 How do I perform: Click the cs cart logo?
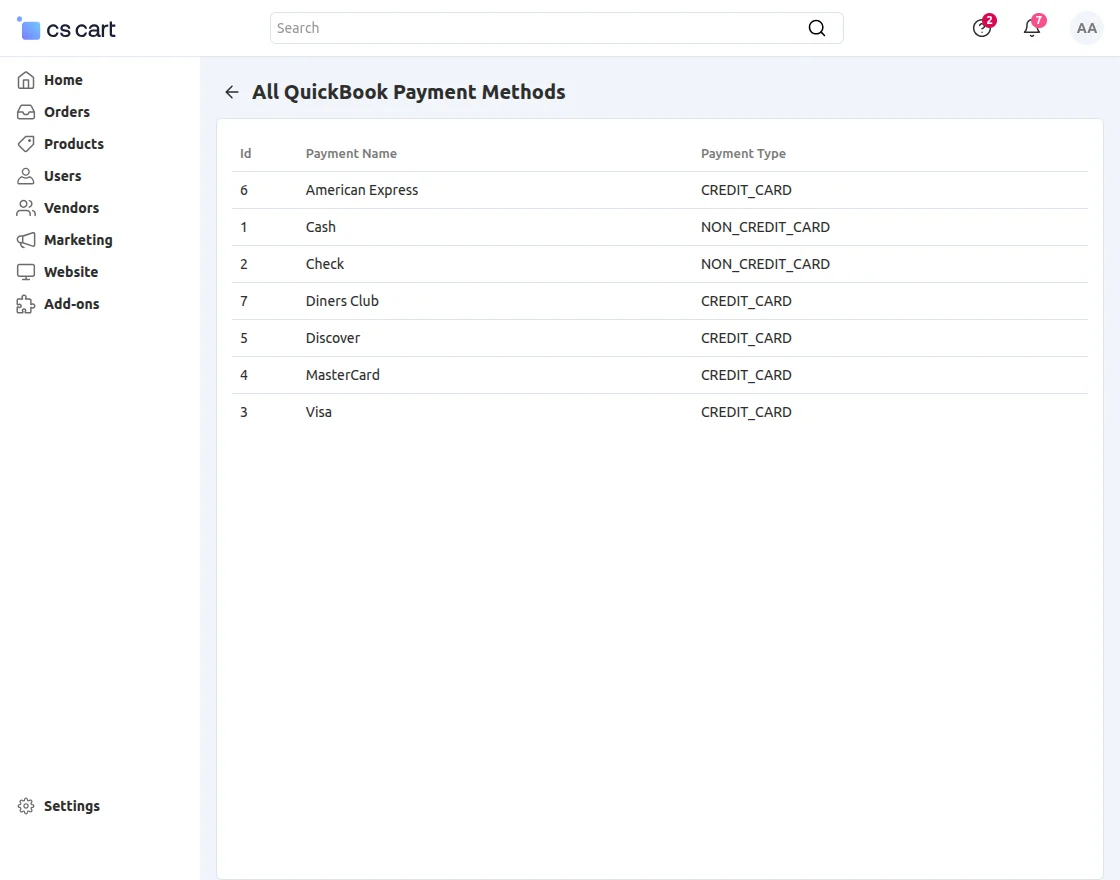66,28
